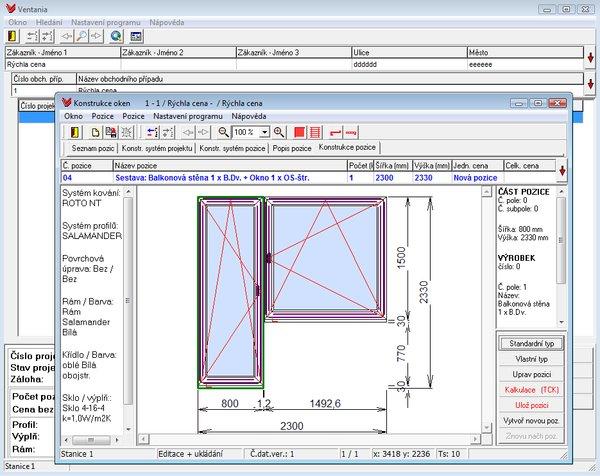This screenshot has height=476, width=600.
Task: Click the globe icon in Ventania toolbar
Action: coord(117,36)
